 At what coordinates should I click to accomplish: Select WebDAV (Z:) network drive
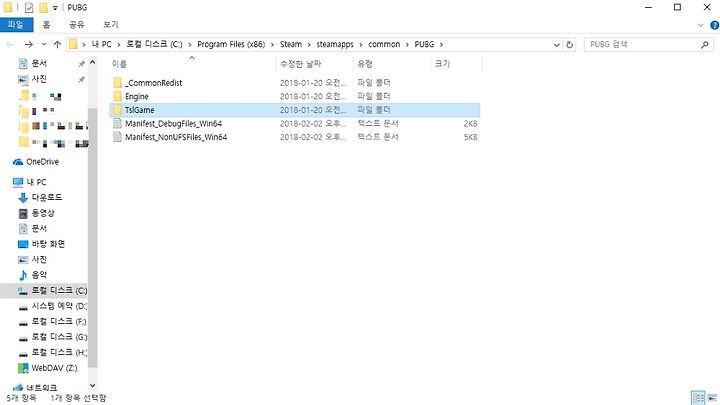(54, 368)
